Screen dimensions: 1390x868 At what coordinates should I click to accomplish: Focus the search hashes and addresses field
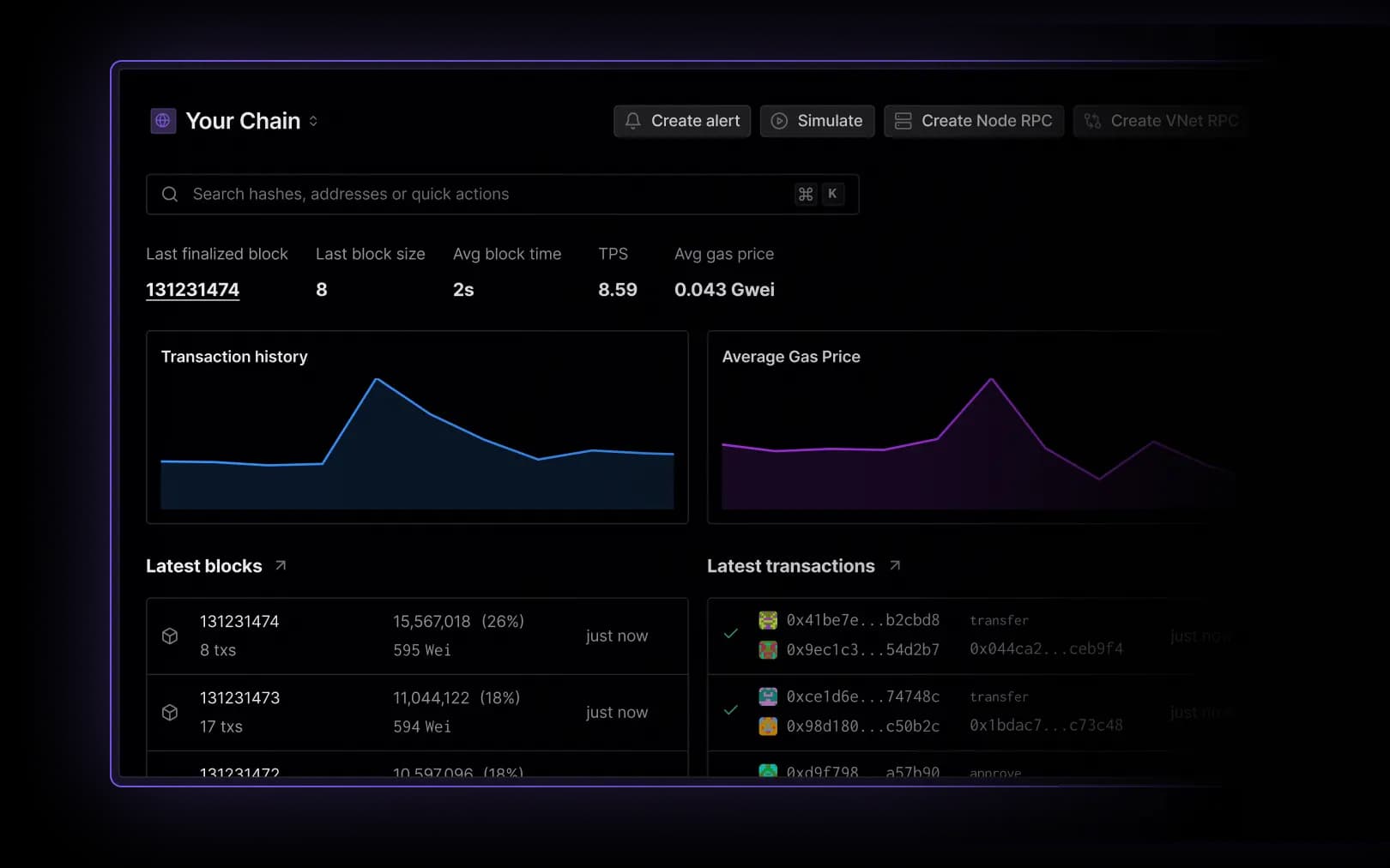click(489, 195)
